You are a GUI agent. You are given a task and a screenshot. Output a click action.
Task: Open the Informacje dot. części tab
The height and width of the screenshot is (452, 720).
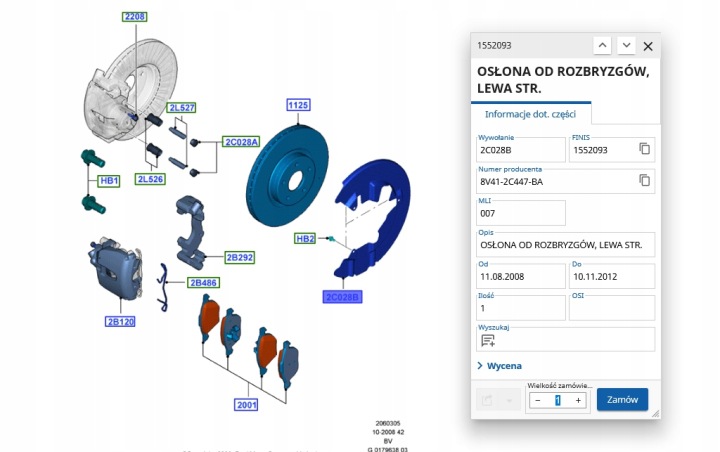click(530, 114)
